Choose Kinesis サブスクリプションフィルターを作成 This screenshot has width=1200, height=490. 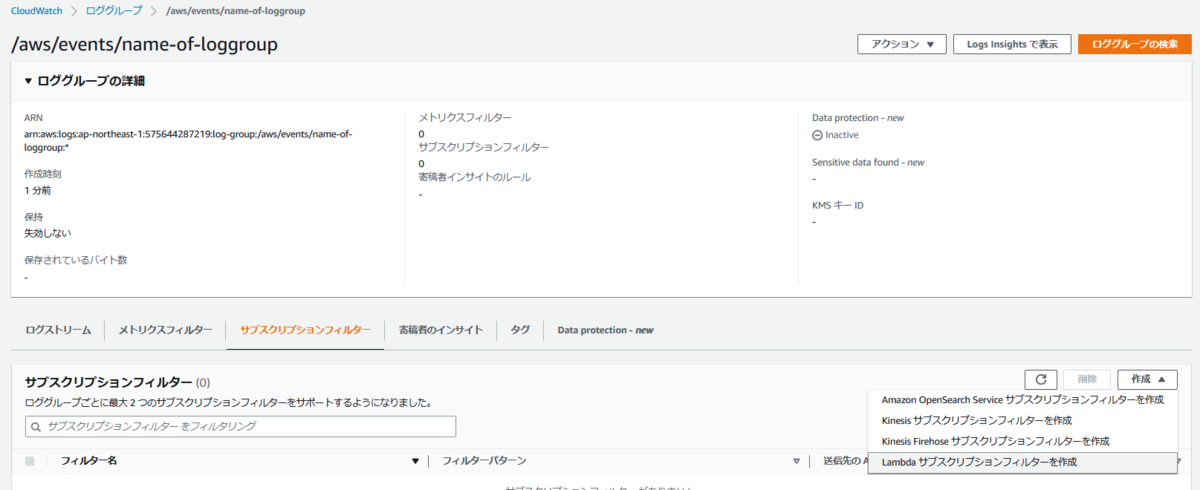click(1022, 420)
